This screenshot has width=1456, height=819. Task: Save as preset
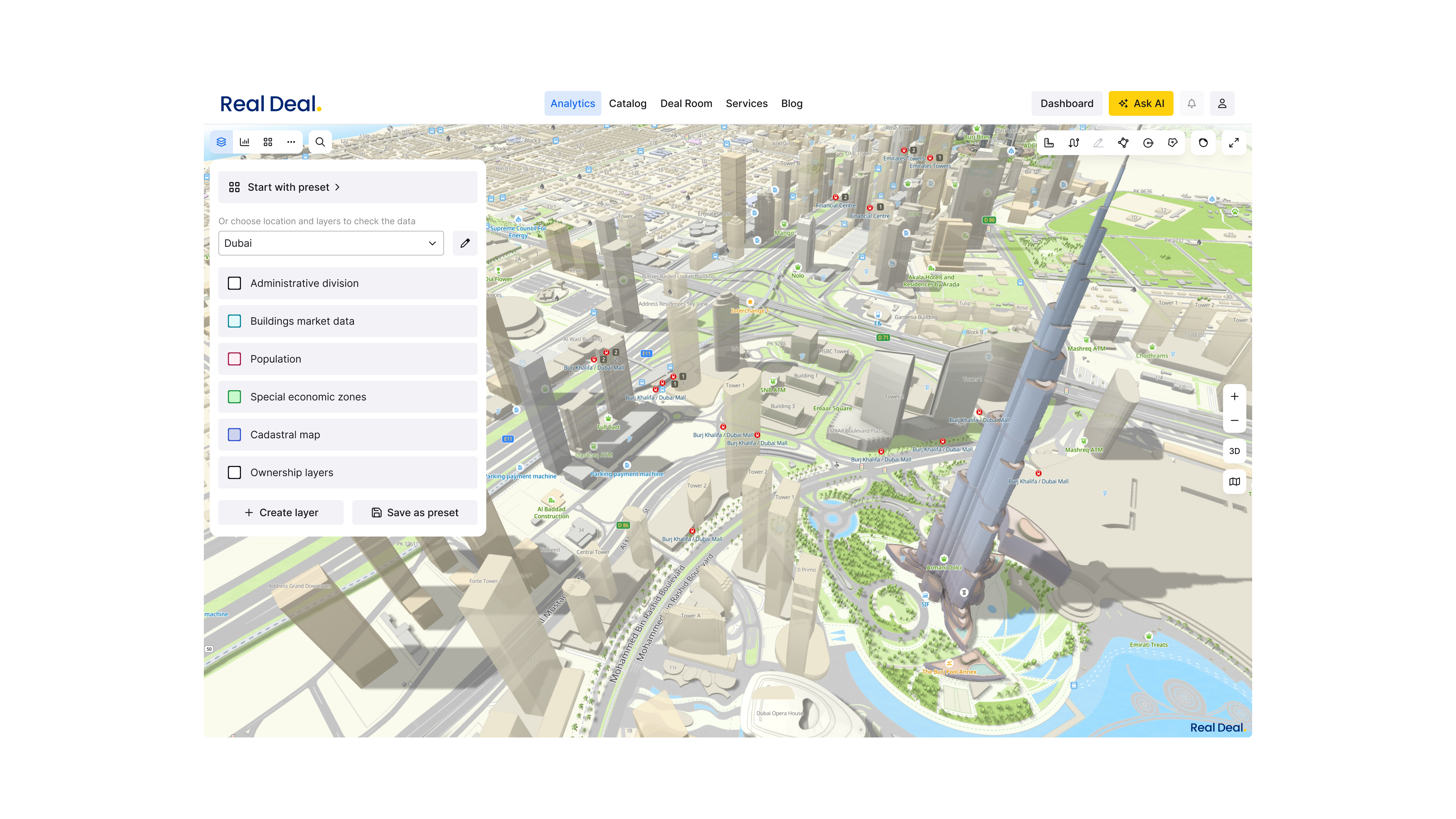point(415,513)
